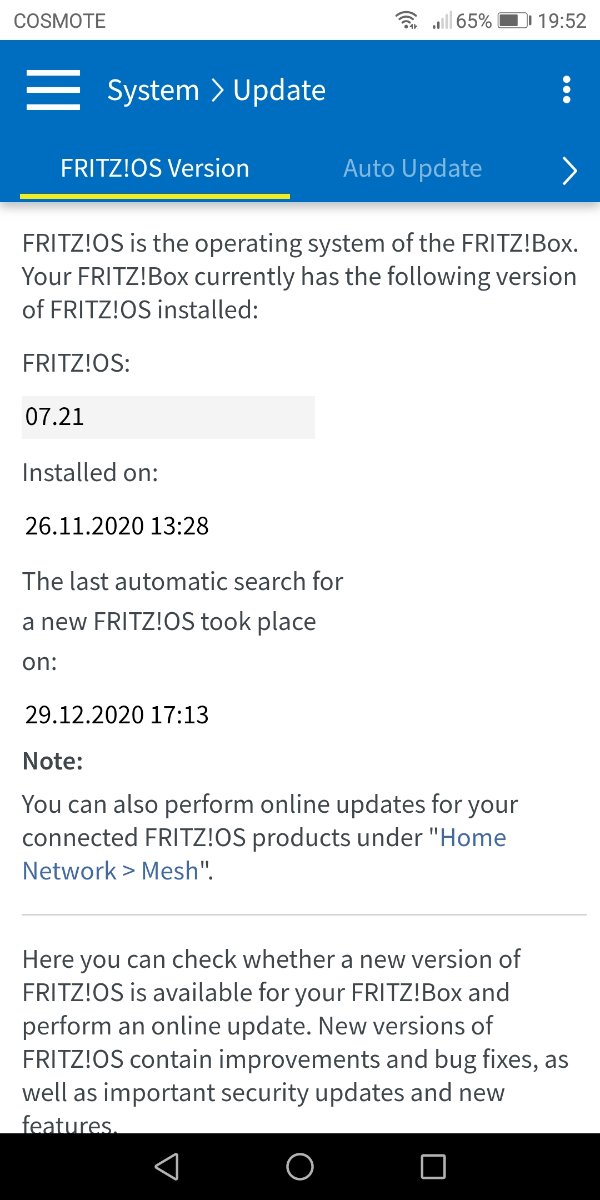Open the three-dot overflow menu
This screenshot has width=600, height=1200.
click(567, 90)
